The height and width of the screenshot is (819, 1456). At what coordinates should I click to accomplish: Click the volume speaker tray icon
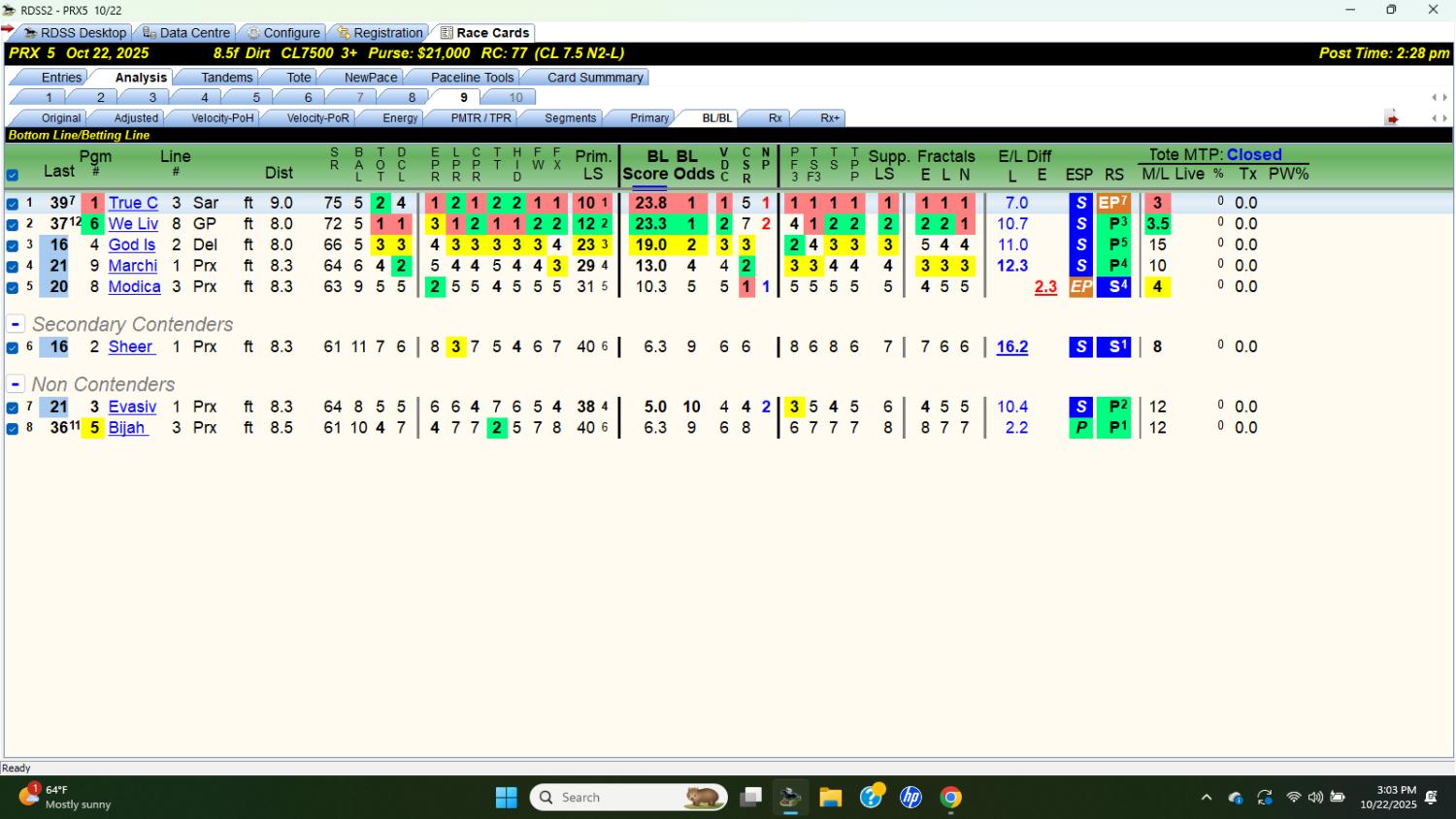pyautogui.click(x=1315, y=798)
